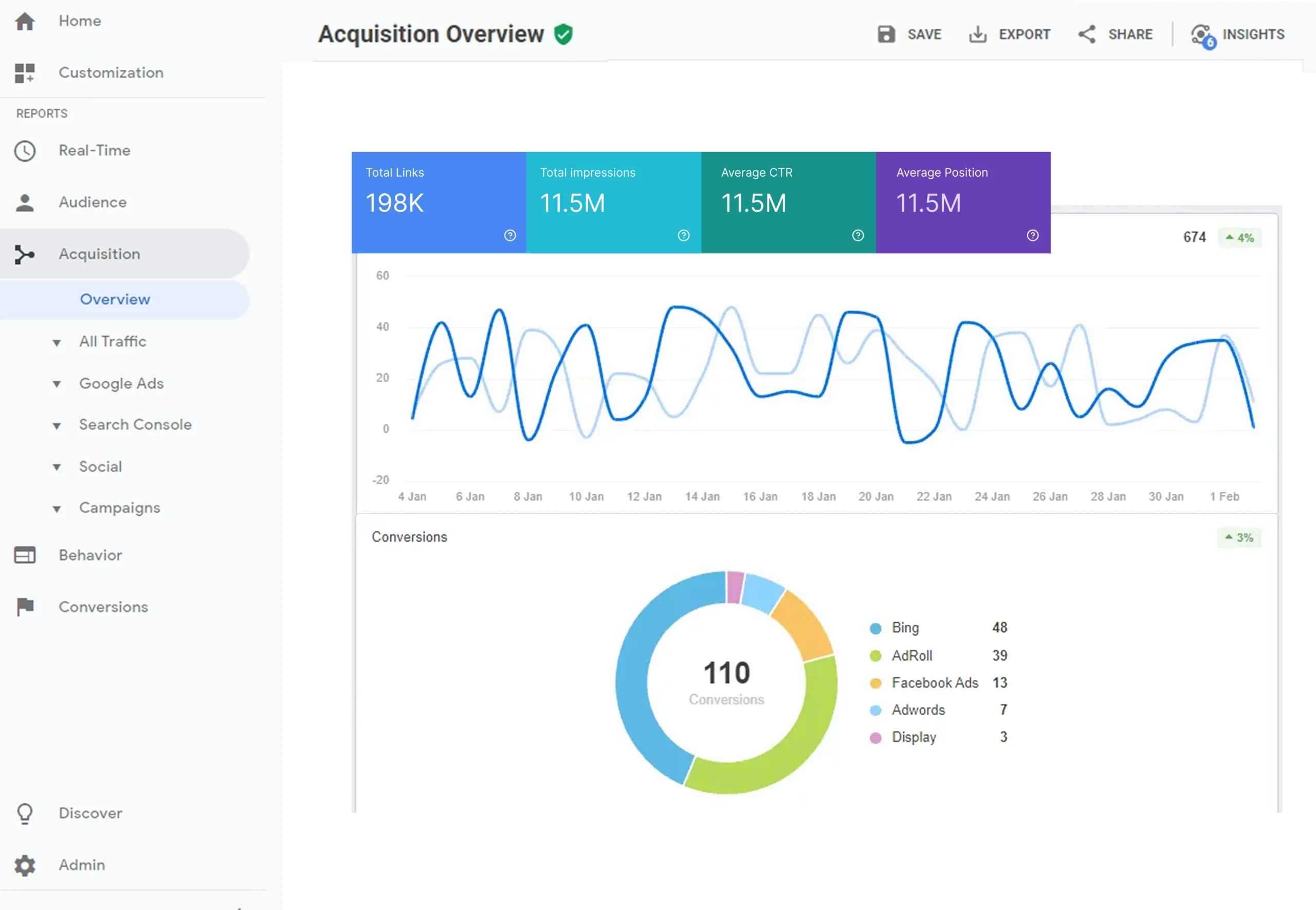Select Acquisition in the sidebar
This screenshot has height=910, width=1316.
pos(99,254)
